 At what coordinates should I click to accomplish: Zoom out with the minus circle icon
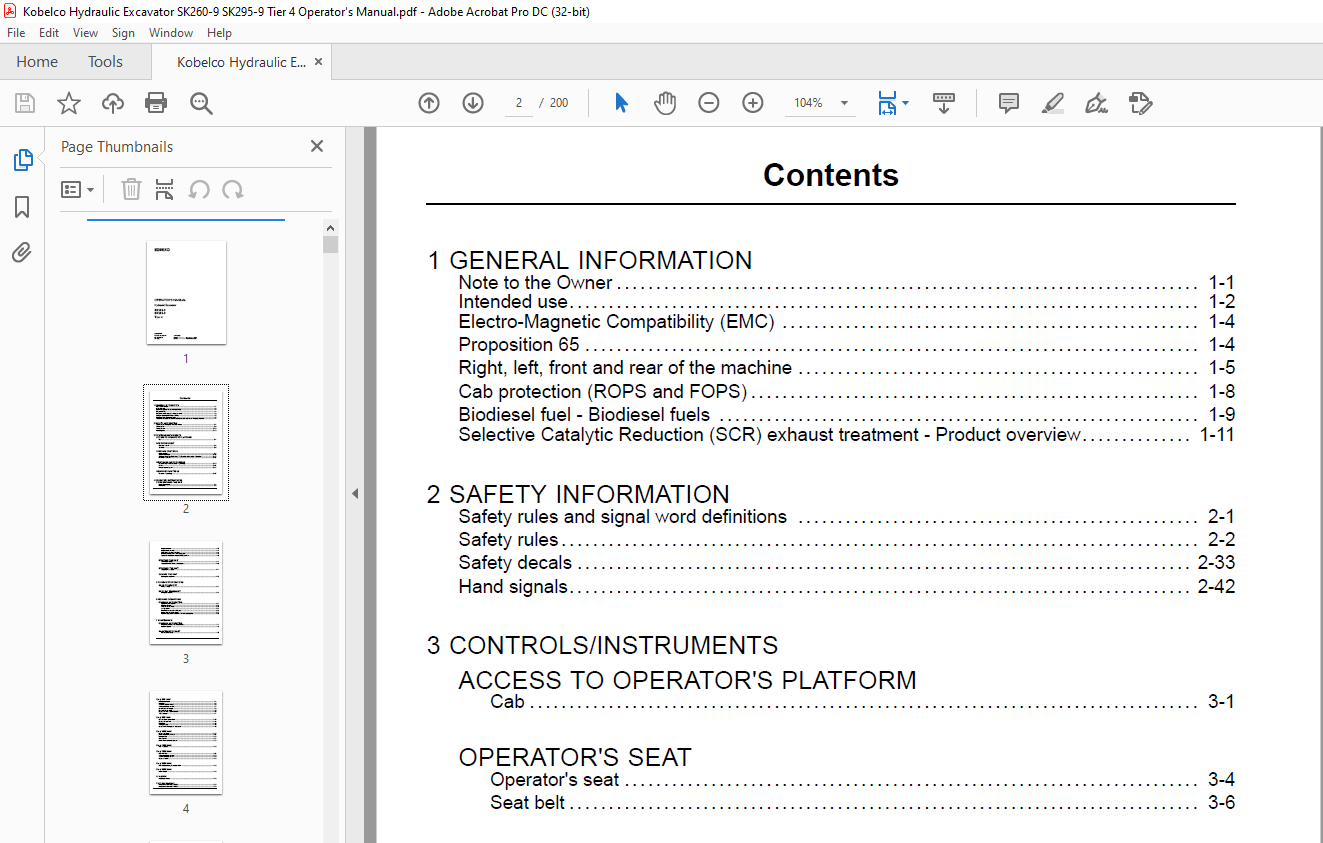pos(709,103)
